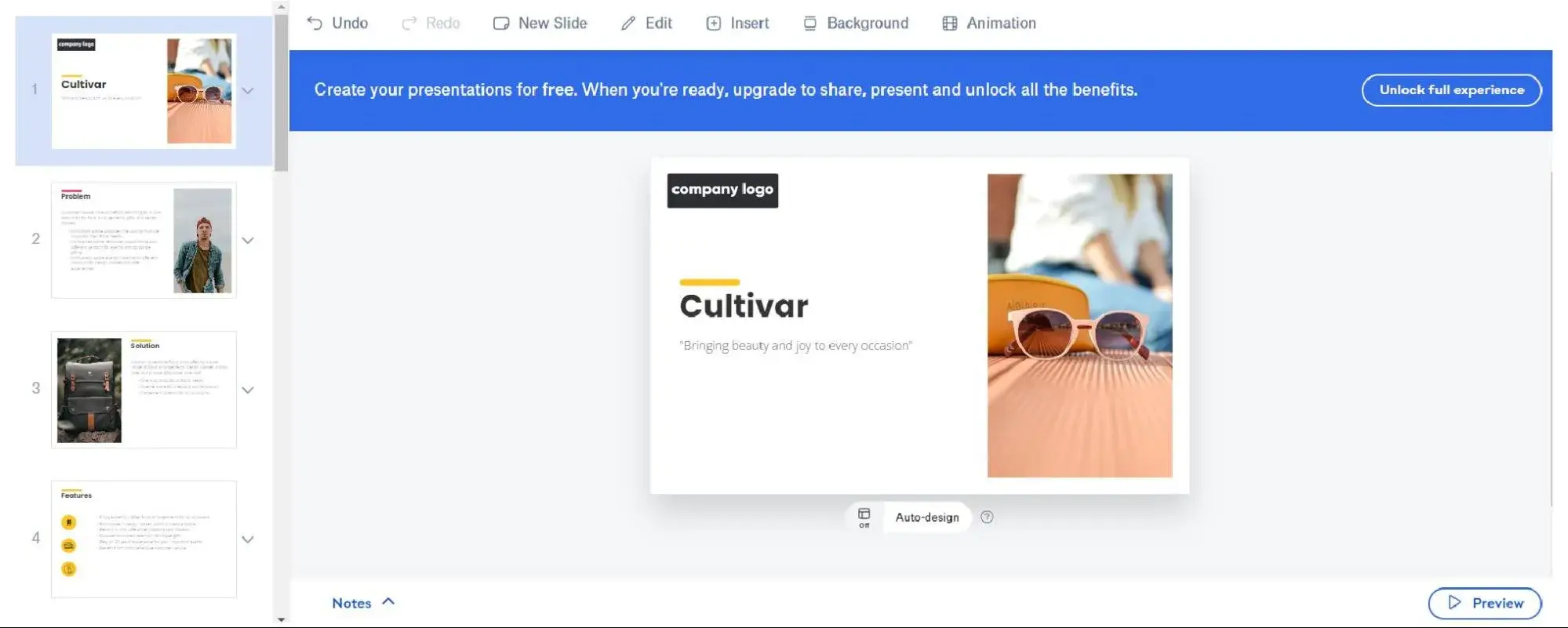The width and height of the screenshot is (1568, 628).
Task: Toggle the Auto-design off switch
Action: [x=864, y=517]
